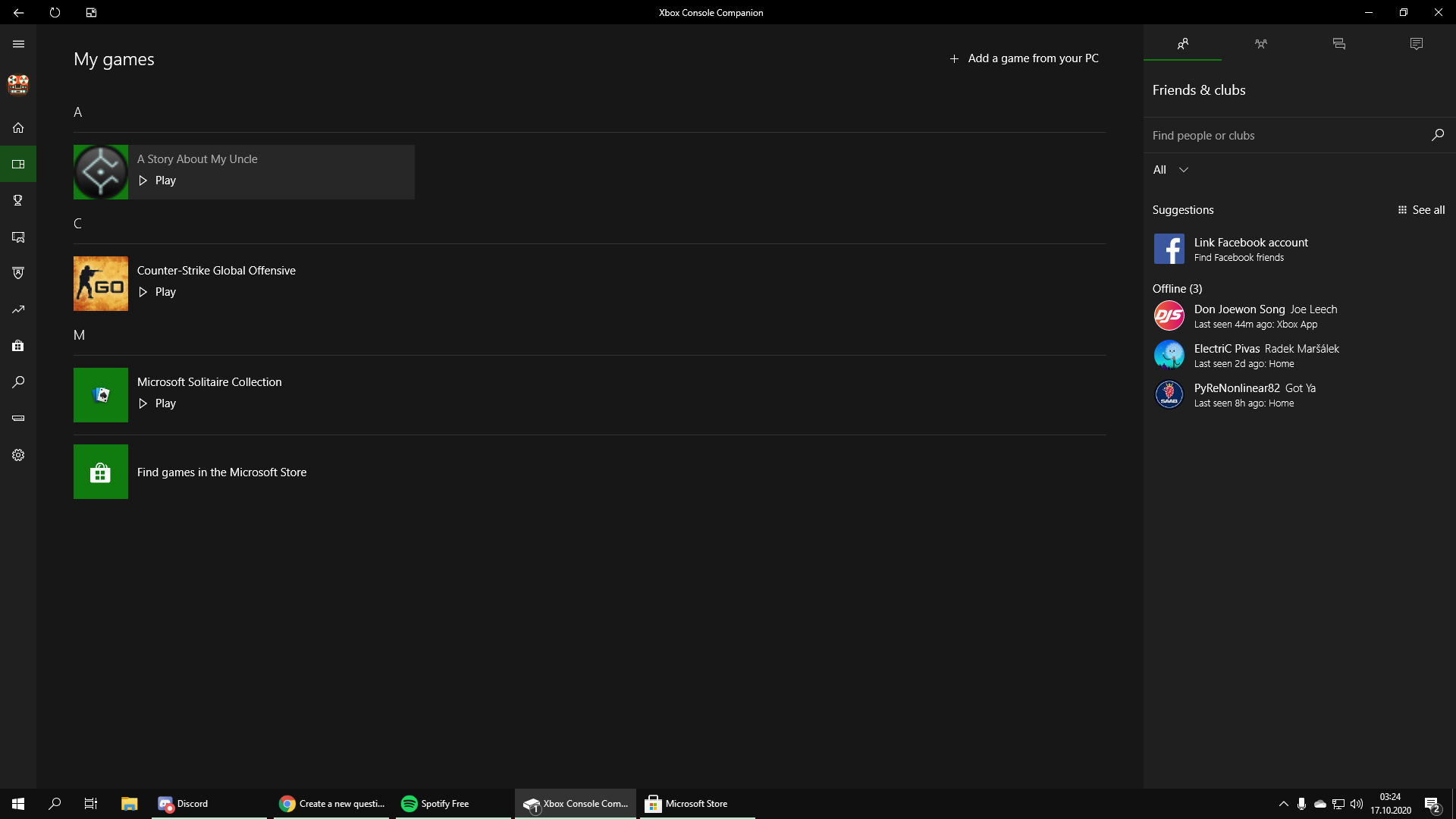Go to the Home sidebar icon
This screenshot has width=1456, height=819.
(x=18, y=127)
